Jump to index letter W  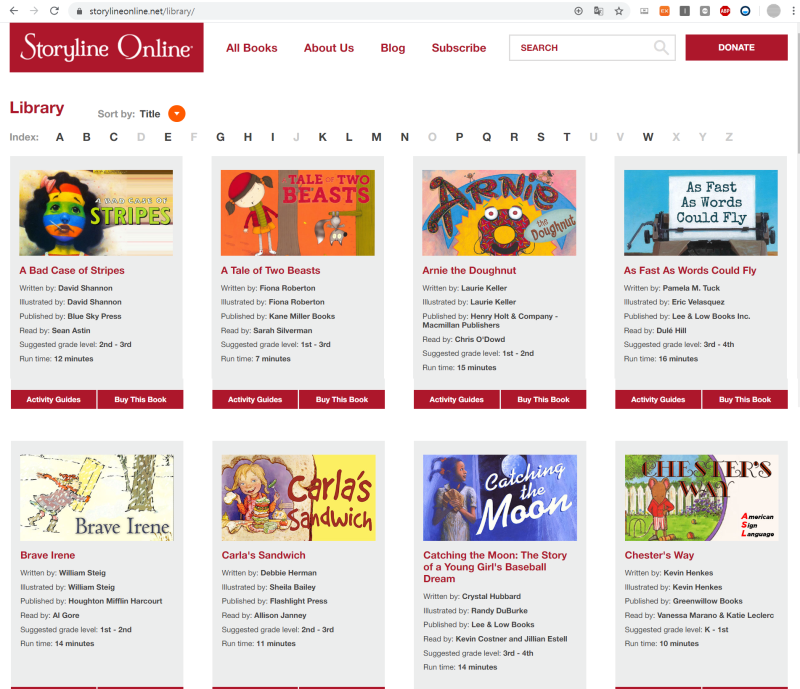[x=648, y=137]
